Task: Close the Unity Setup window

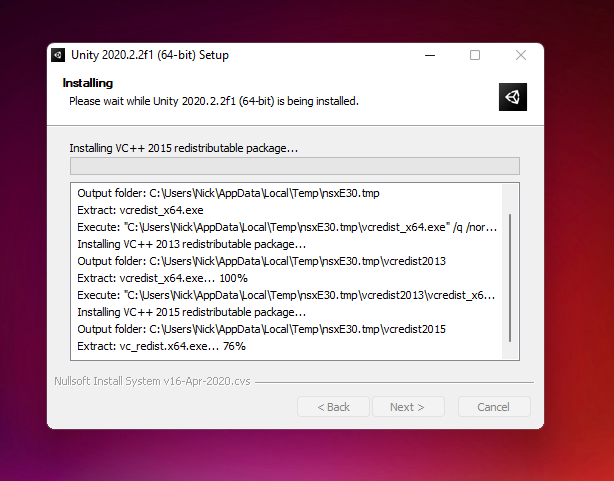Action: [x=521, y=55]
